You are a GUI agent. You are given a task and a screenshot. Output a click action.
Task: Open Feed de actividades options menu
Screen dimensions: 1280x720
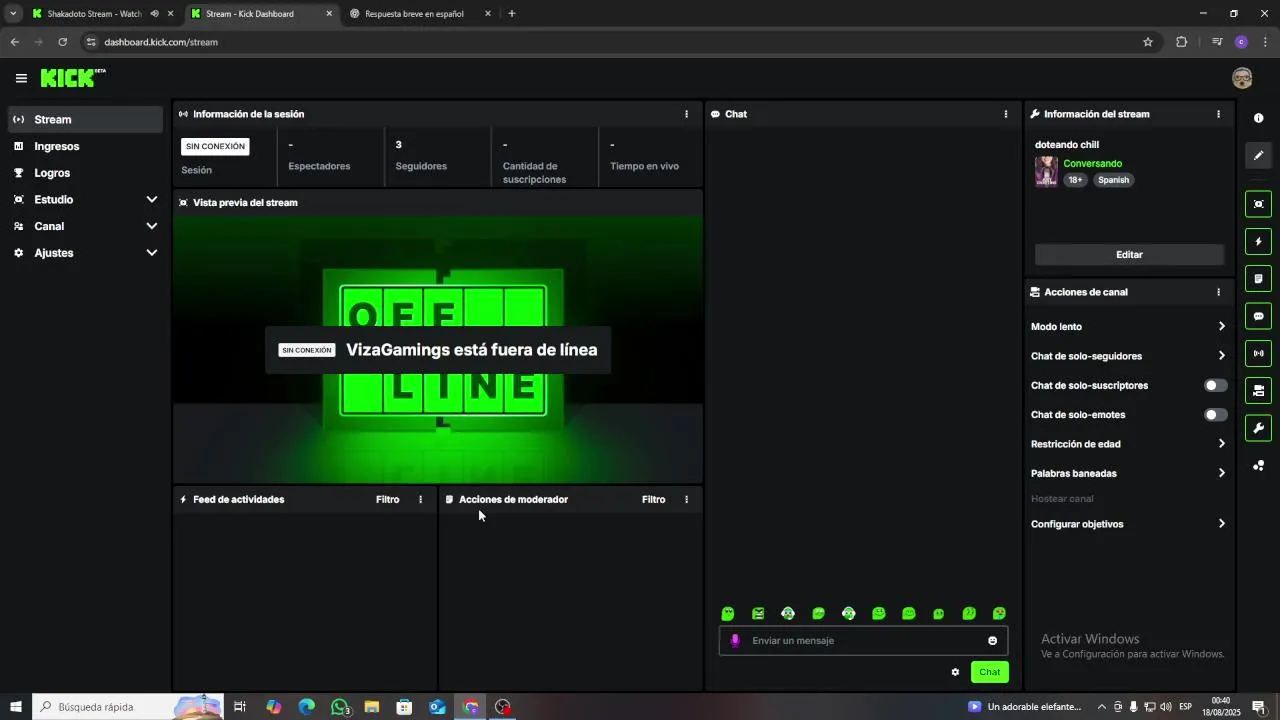[420, 499]
